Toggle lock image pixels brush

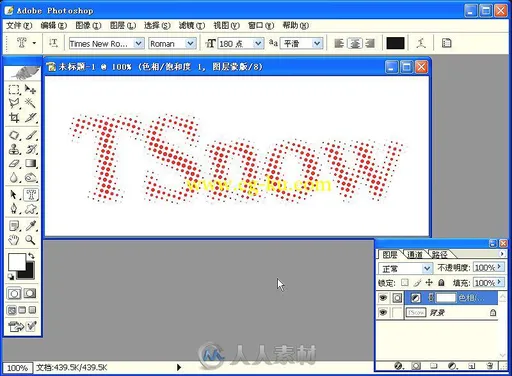coord(417,283)
